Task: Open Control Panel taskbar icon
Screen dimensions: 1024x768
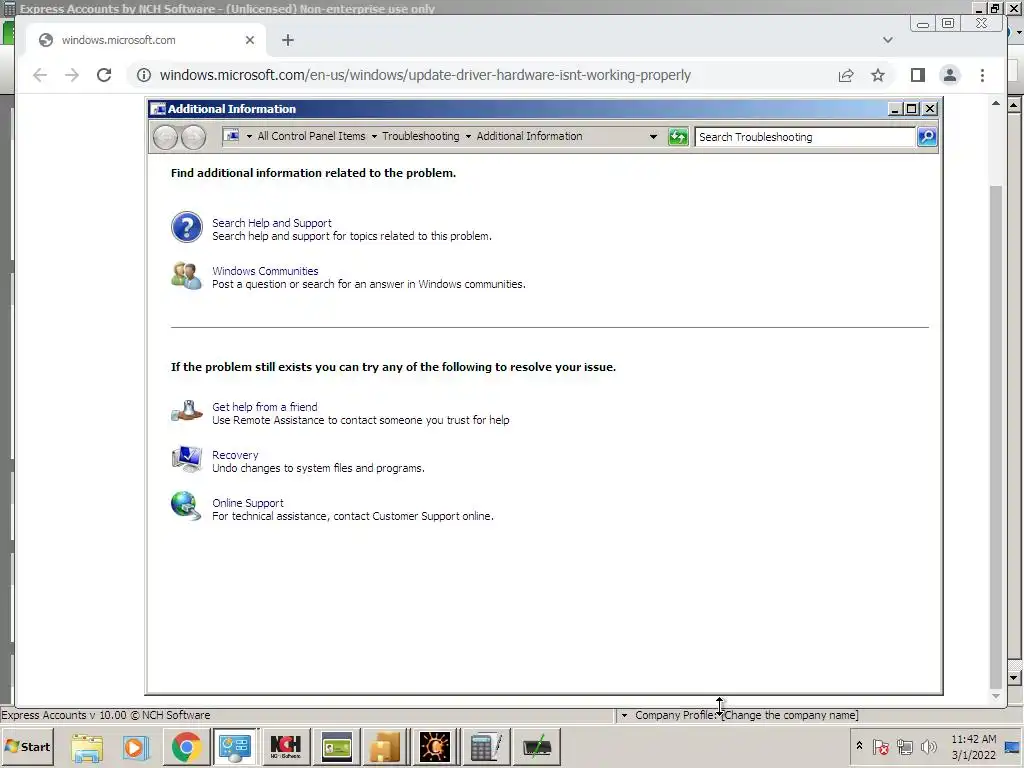Action: (x=235, y=747)
